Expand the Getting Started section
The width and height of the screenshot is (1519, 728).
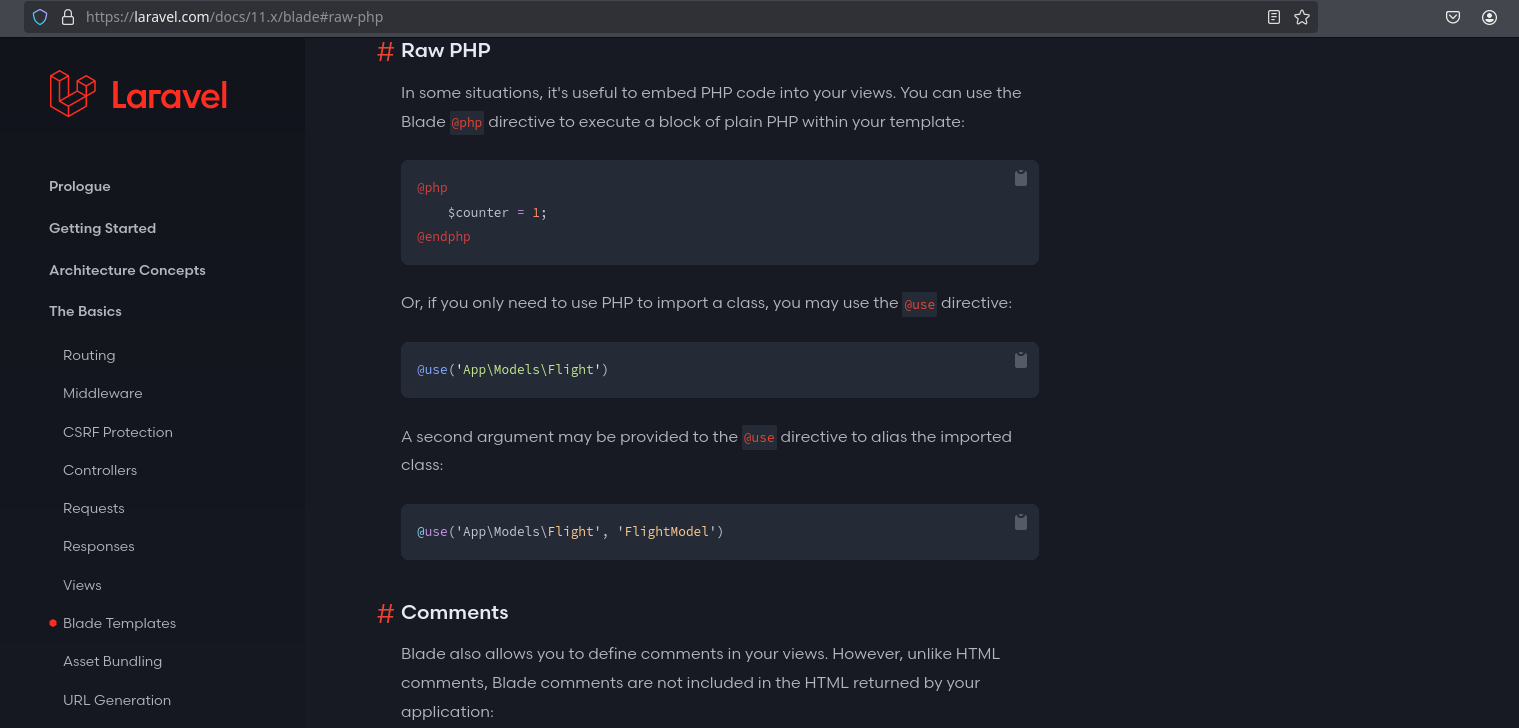coord(102,228)
